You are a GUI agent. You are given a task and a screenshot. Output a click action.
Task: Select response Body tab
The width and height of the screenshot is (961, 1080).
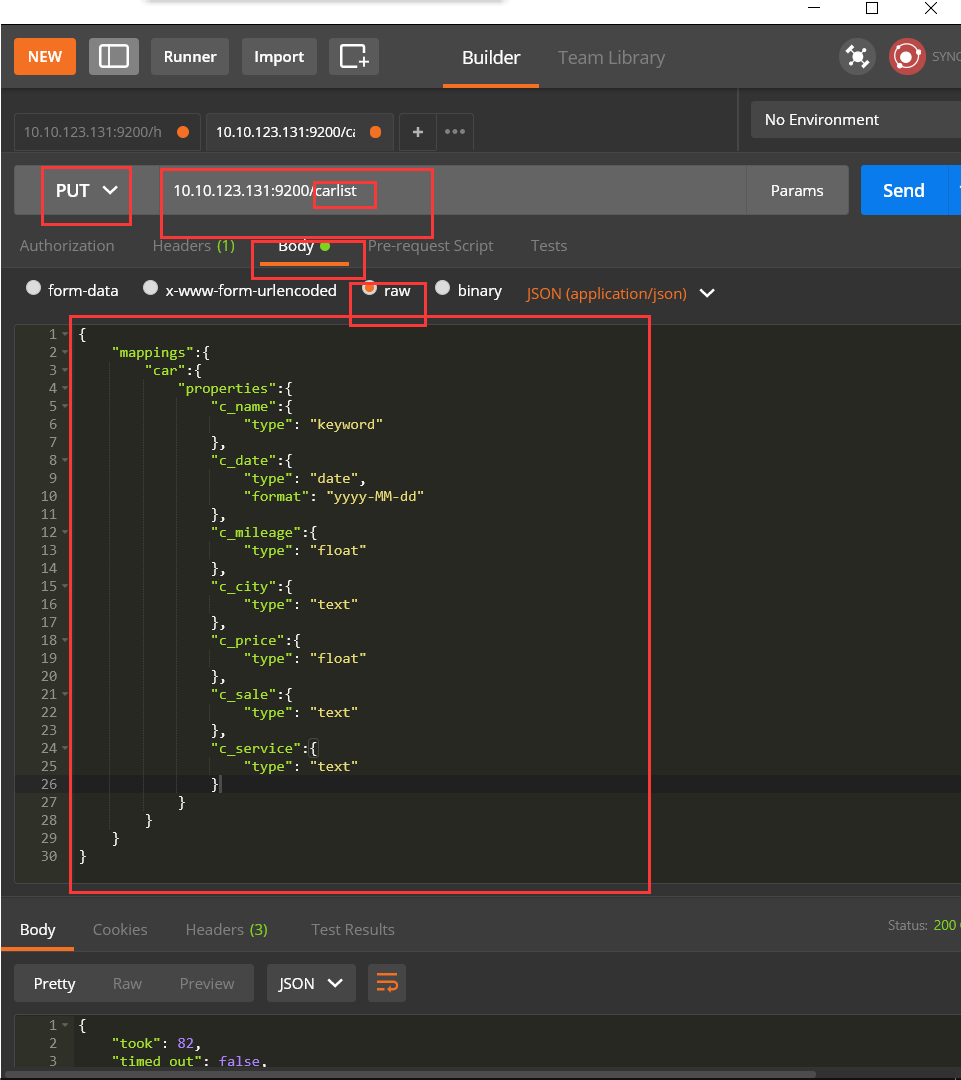pyautogui.click(x=37, y=930)
